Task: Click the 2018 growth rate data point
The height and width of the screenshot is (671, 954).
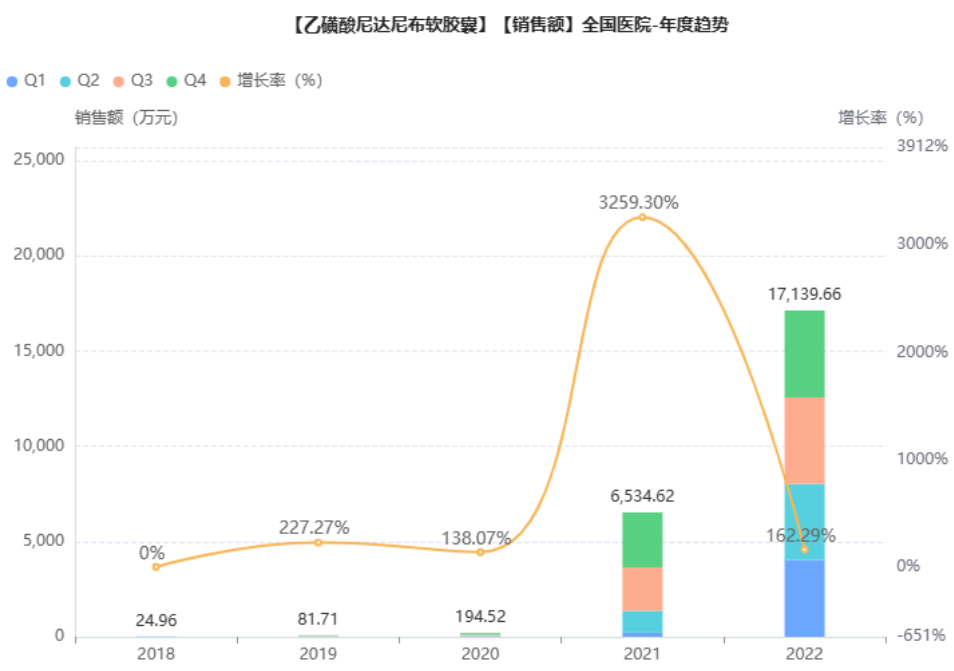Action: (156, 567)
